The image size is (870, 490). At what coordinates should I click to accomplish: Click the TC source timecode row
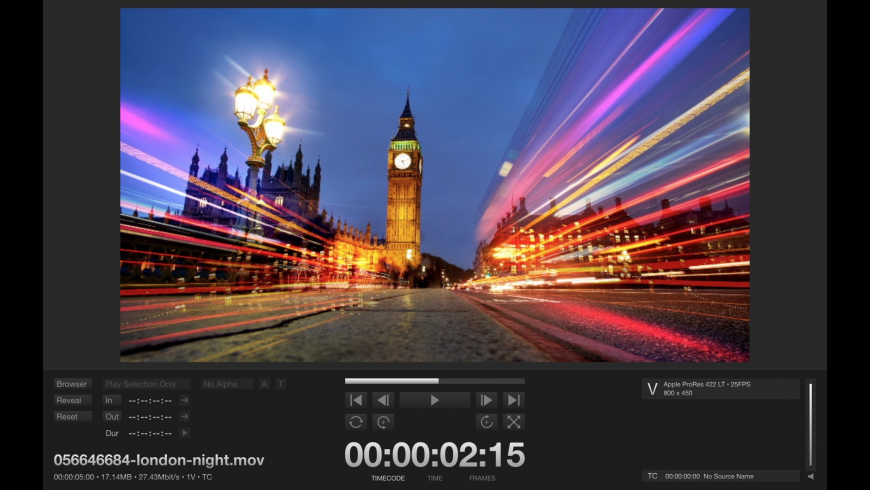(721, 476)
